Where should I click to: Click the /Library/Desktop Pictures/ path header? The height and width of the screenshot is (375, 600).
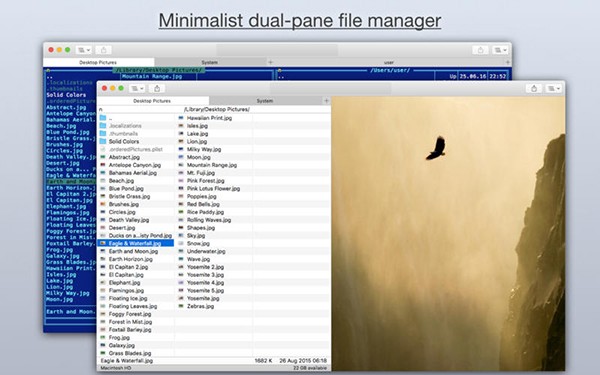(217, 109)
